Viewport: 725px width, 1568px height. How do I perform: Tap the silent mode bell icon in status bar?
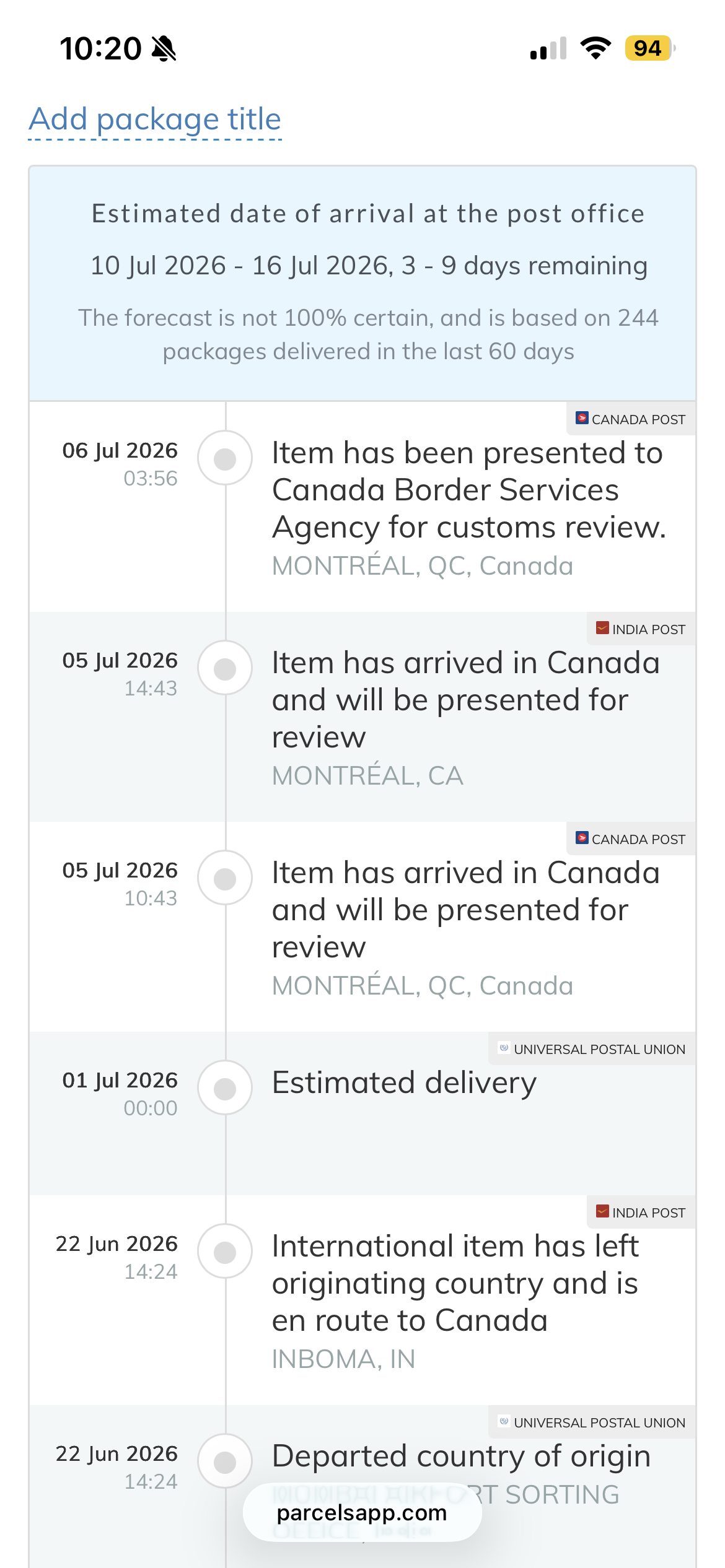pyautogui.click(x=164, y=48)
